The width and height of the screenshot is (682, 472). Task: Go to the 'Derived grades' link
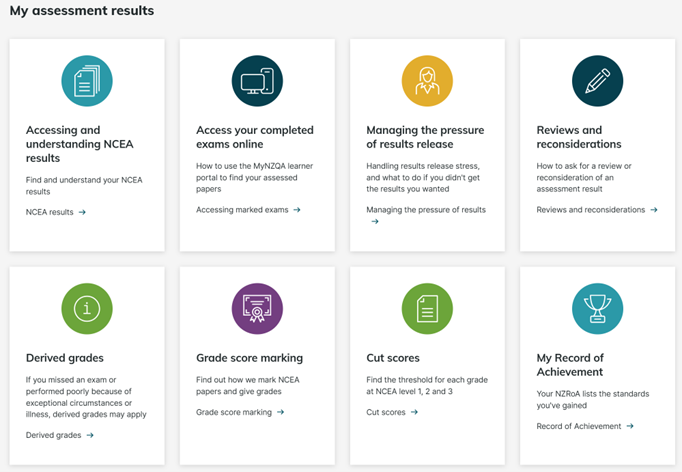pos(60,435)
